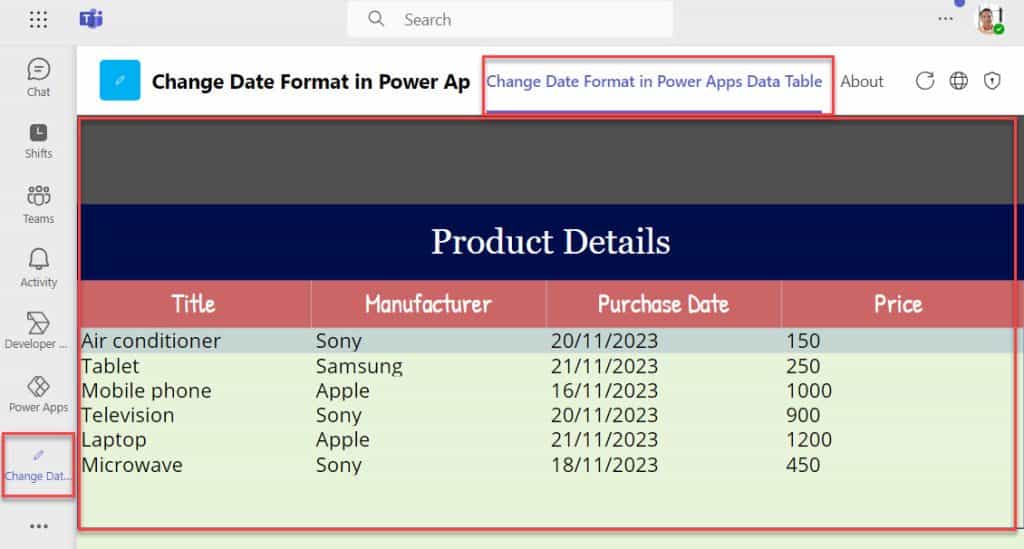
Task: Click the price value 450
Action: (x=803, y=465)
